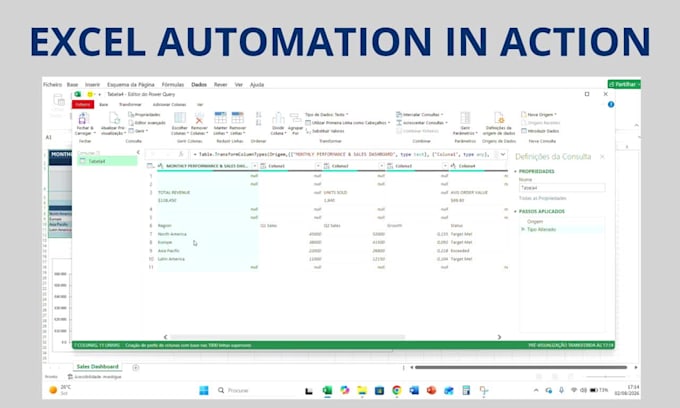Open filter dropdown of Colunas3 column
Viewport: 680px width, 408px height.
(x=445, y=166)
